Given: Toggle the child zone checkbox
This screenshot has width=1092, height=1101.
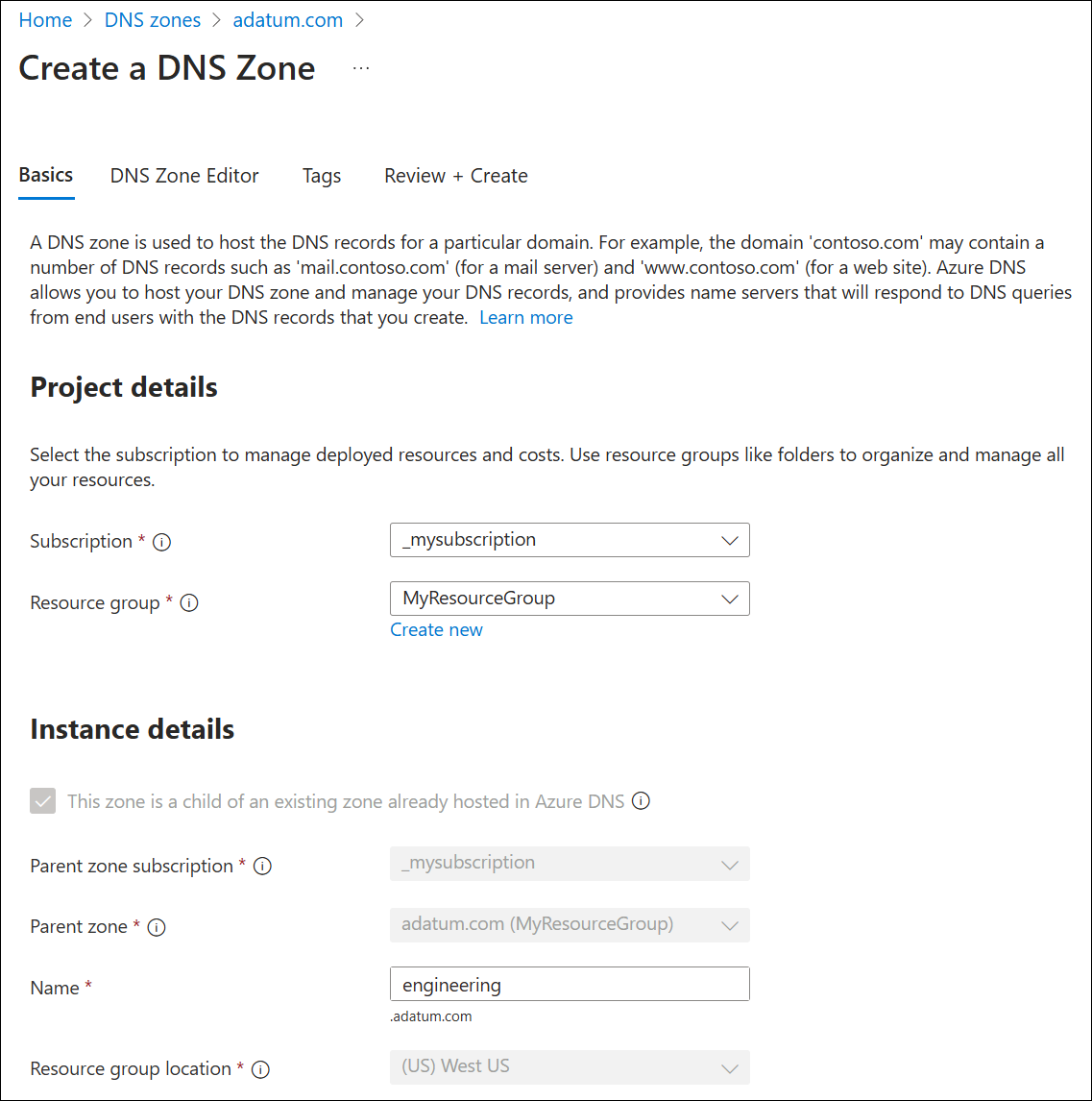Looking at the screenshot, I should point(43,800).
